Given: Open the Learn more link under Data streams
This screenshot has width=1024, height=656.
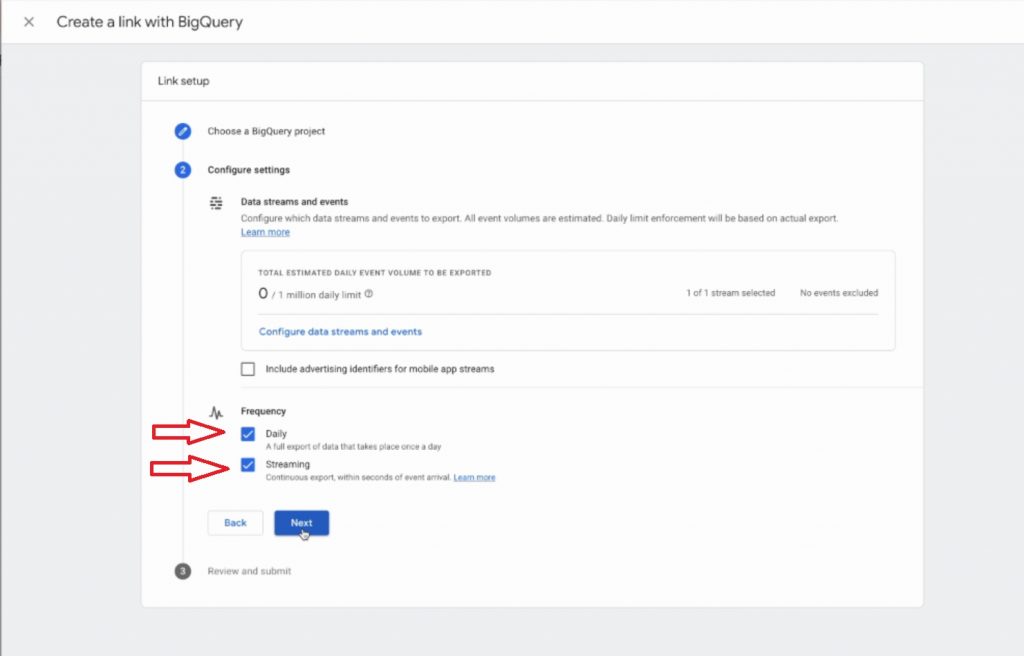Looking at the screenshot, I should [265, 232].
